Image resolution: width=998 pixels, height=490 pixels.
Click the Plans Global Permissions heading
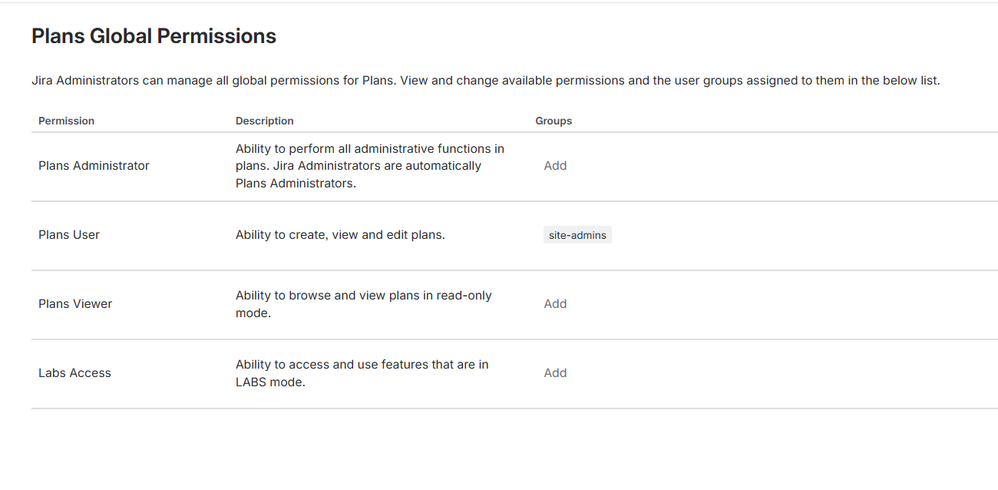(154, 37)
